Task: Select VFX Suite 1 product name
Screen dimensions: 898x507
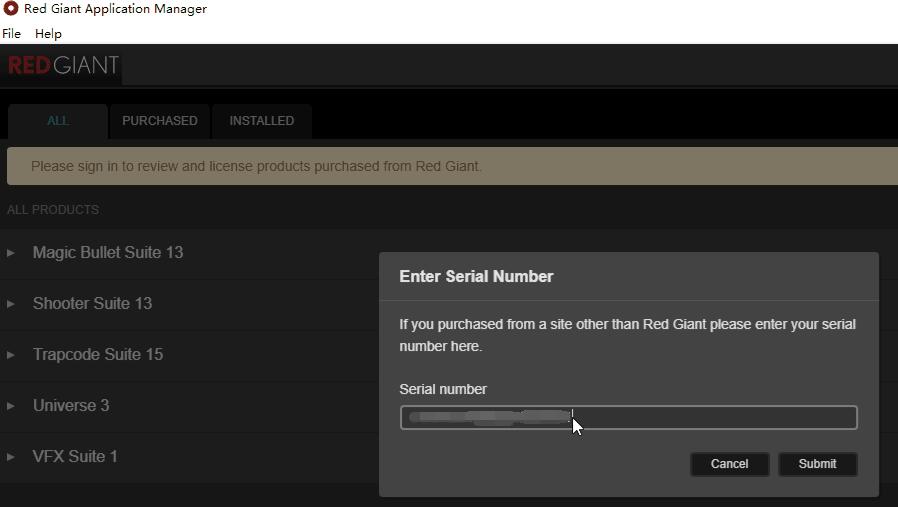Action: point(75,457)
